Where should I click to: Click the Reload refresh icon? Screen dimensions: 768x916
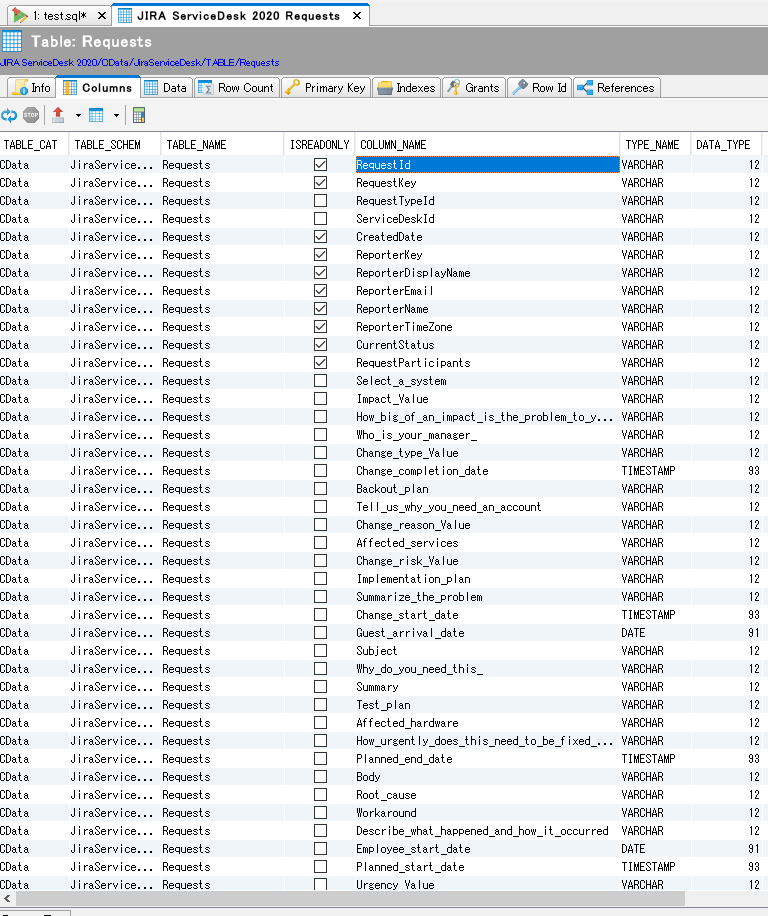click(x=9, y=115)
